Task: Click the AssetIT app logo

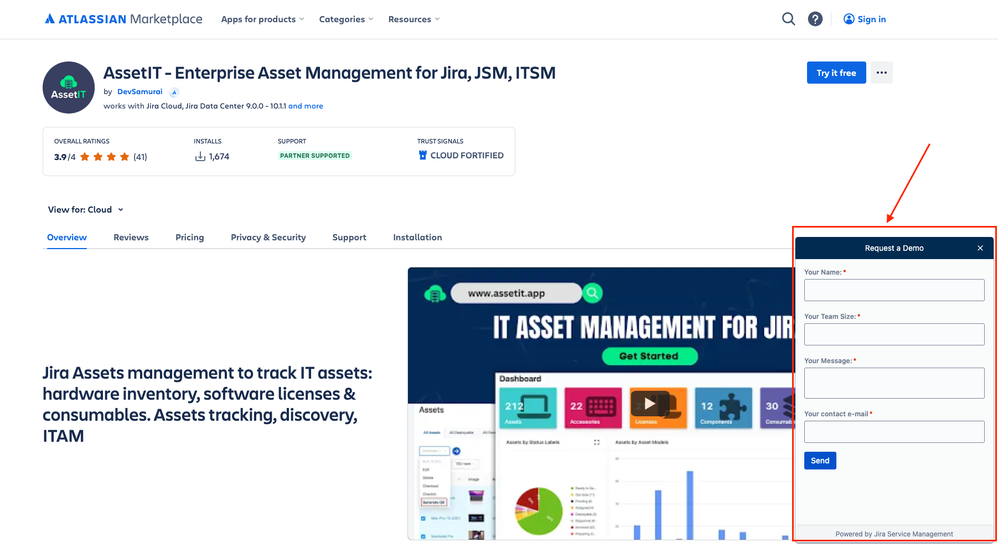Action: tap(69, 88)
